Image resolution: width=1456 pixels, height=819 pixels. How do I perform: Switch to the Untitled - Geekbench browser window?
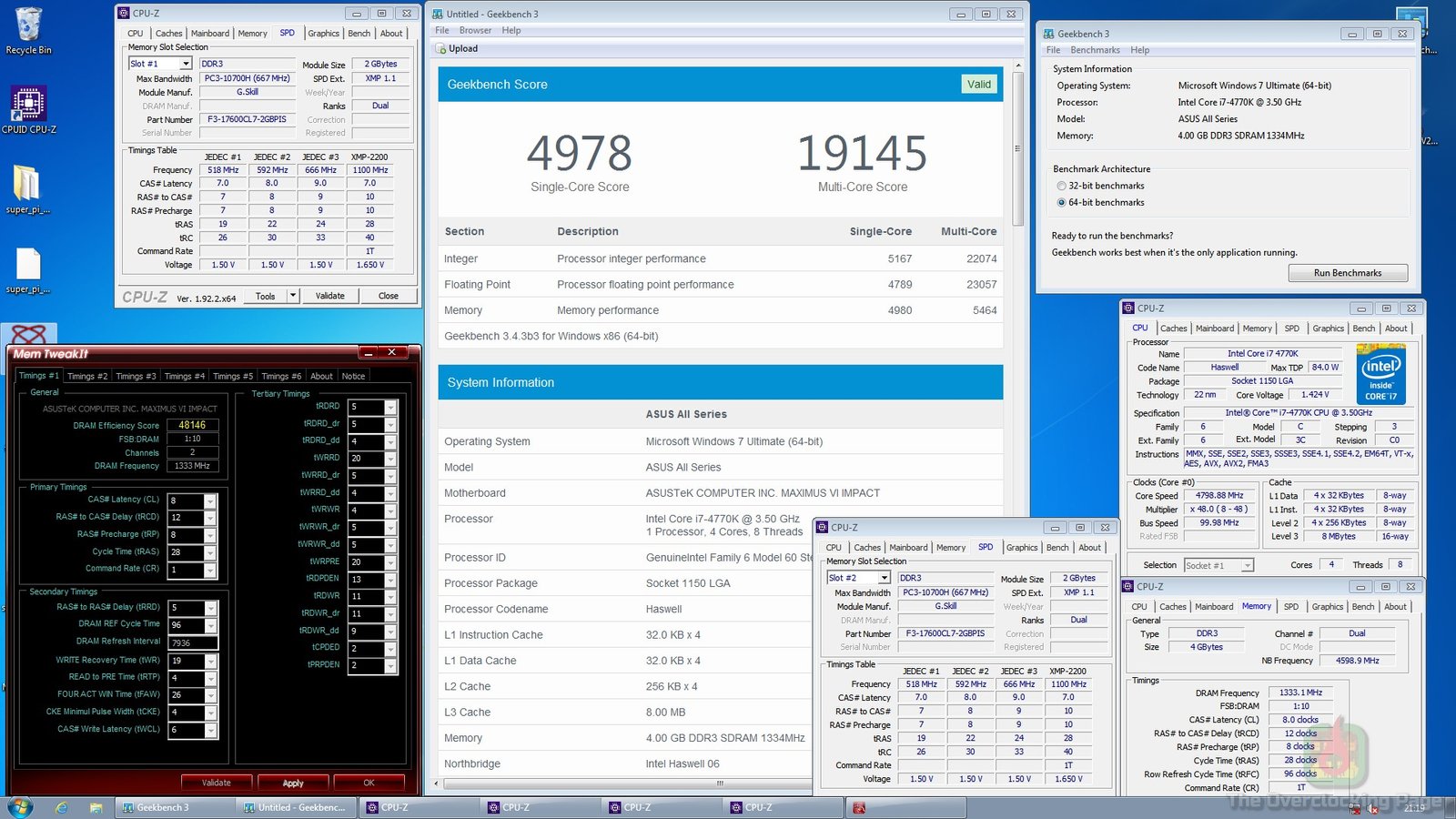click(x=291, y=807)
